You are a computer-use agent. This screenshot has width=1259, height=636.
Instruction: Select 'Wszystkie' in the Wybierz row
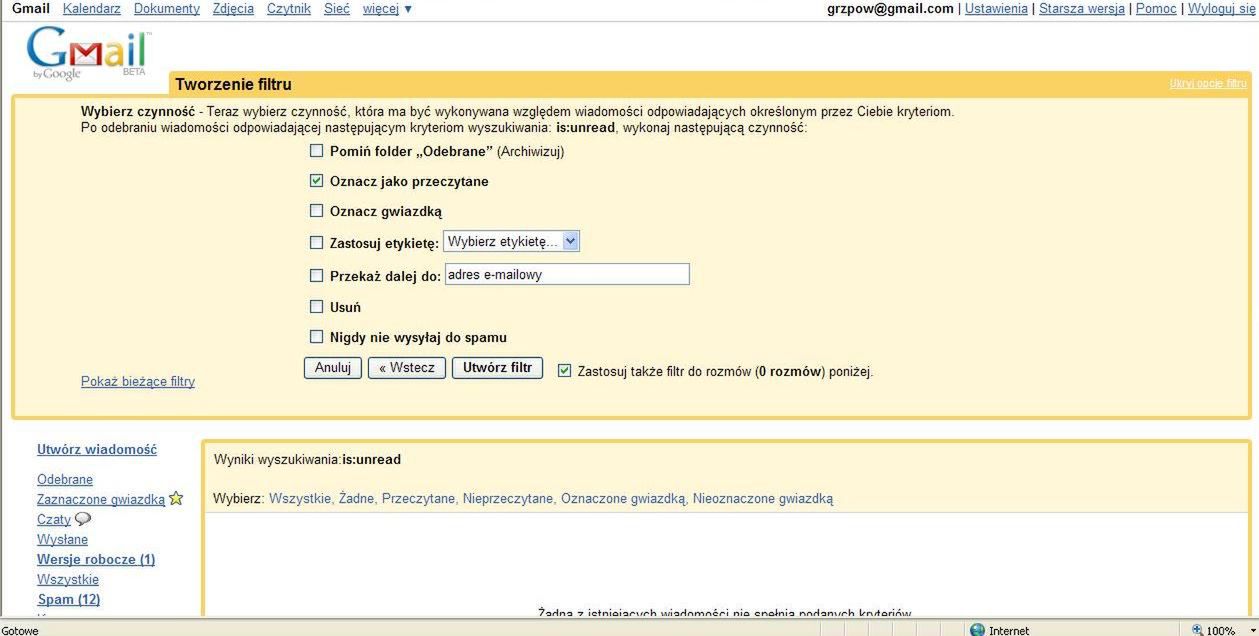click(300, 498)
